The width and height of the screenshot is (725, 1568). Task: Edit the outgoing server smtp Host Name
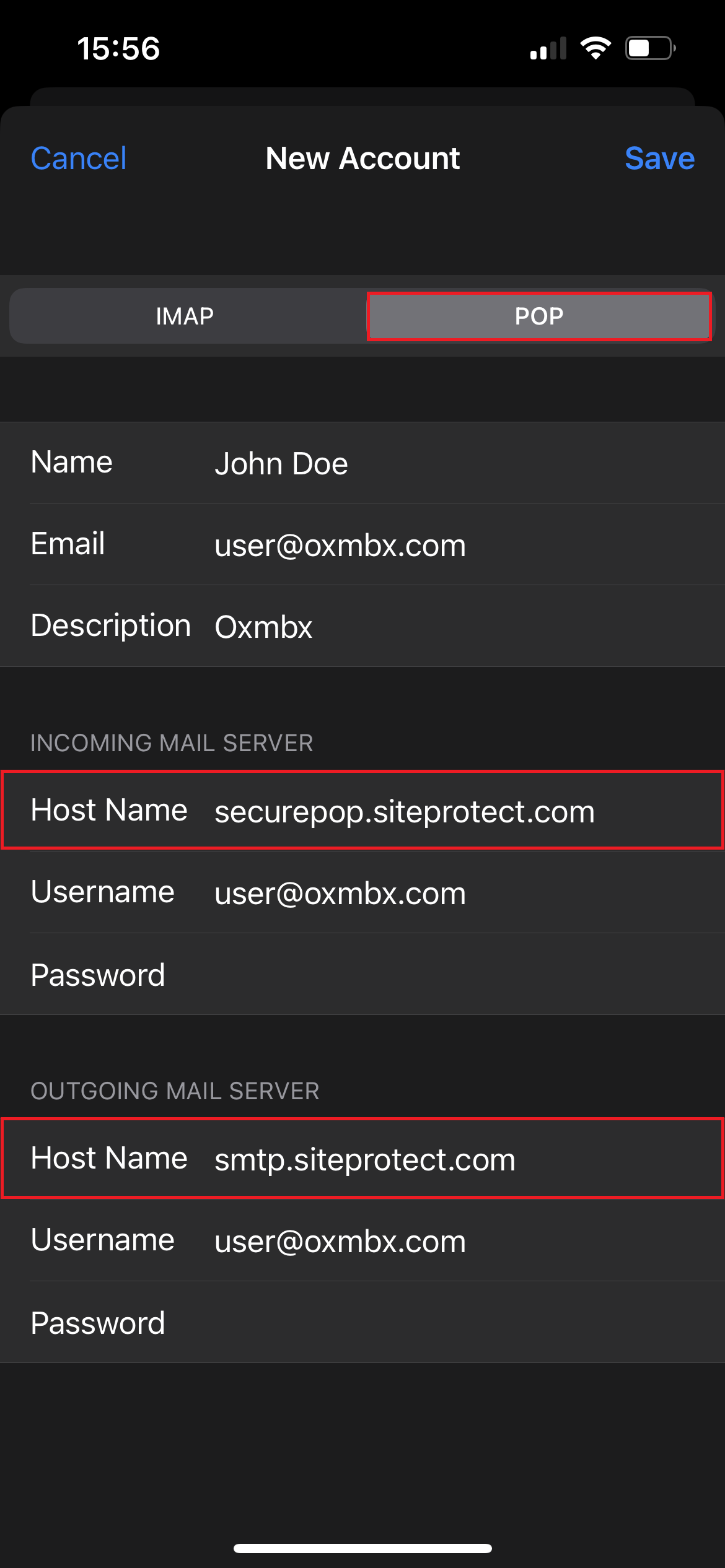[434, 1159]
